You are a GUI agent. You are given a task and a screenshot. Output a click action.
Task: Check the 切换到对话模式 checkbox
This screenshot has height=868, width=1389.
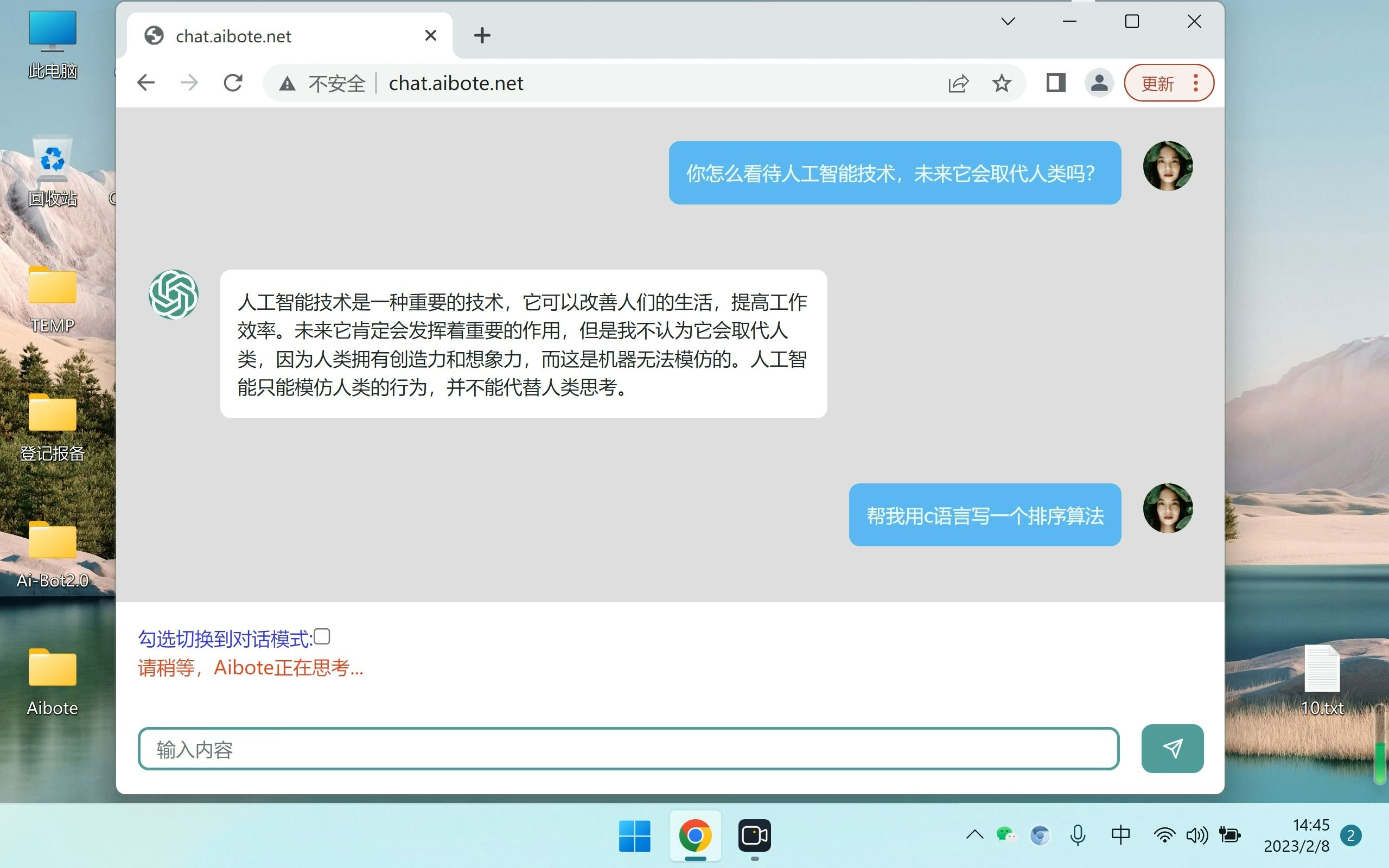click(x=323, y=636)
